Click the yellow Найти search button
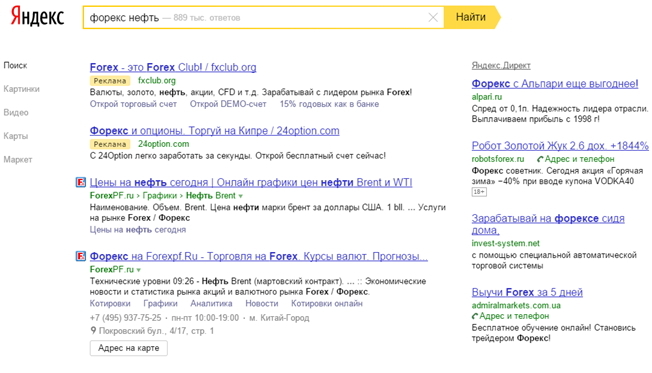Viewport: 652px width, 373px height. [472, 17]
